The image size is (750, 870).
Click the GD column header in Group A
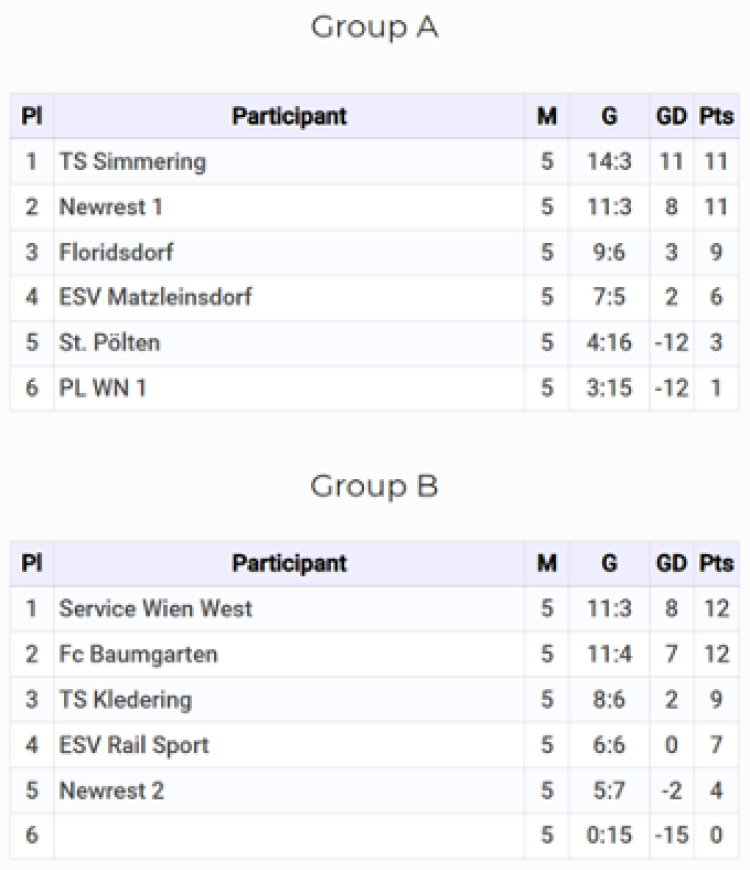671,117
